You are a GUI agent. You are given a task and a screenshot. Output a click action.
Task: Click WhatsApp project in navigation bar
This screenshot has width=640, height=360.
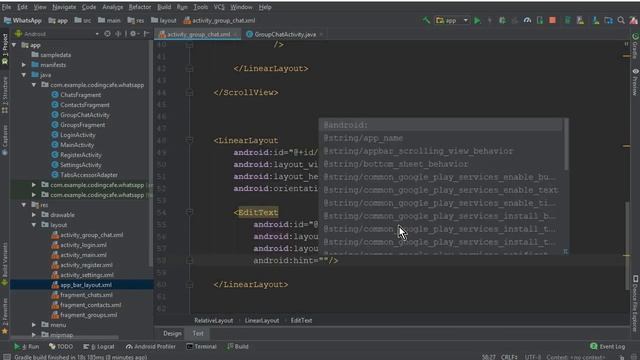(23, 20)
